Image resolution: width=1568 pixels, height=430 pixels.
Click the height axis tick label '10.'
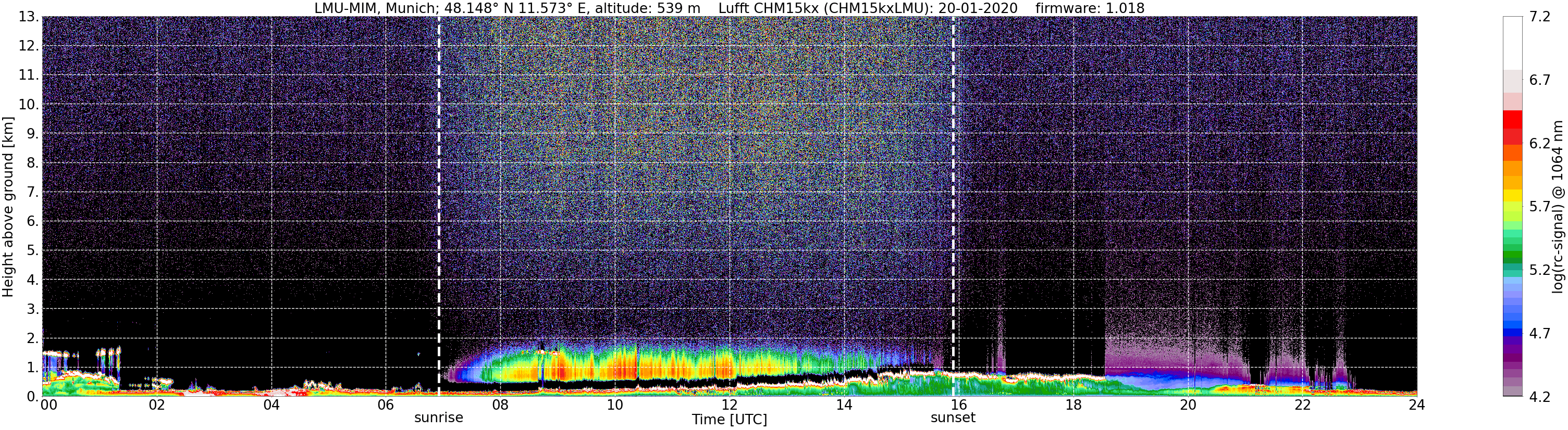click(29, 105)
